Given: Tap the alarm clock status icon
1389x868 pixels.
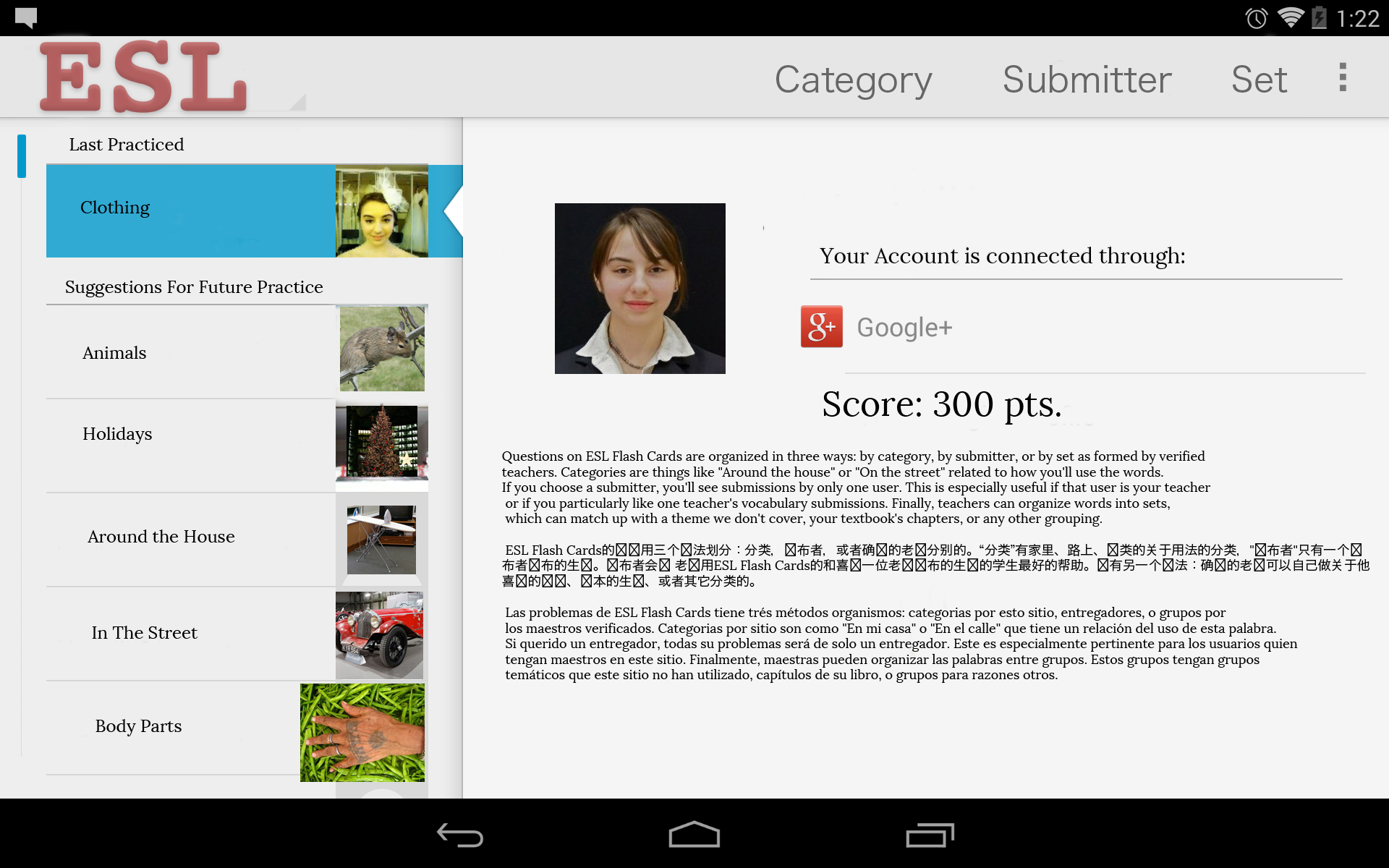Looking at the screenshot, I should pos(1256,18).
